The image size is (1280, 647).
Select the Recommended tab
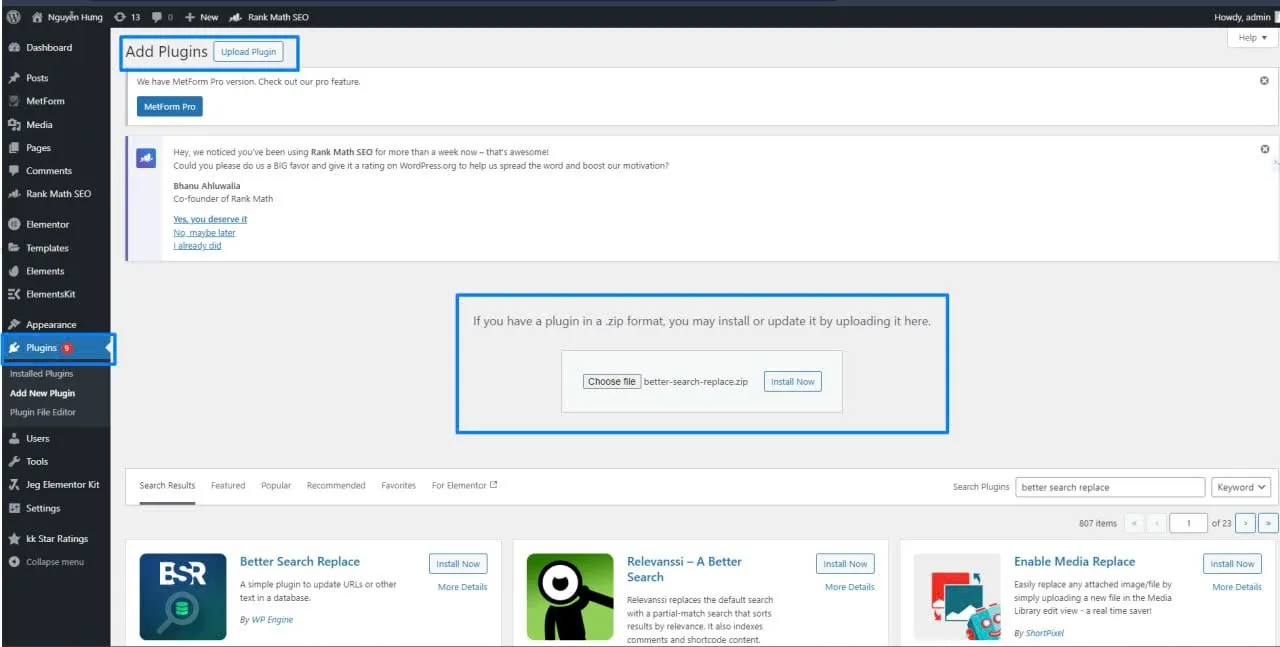click(336, 486)
